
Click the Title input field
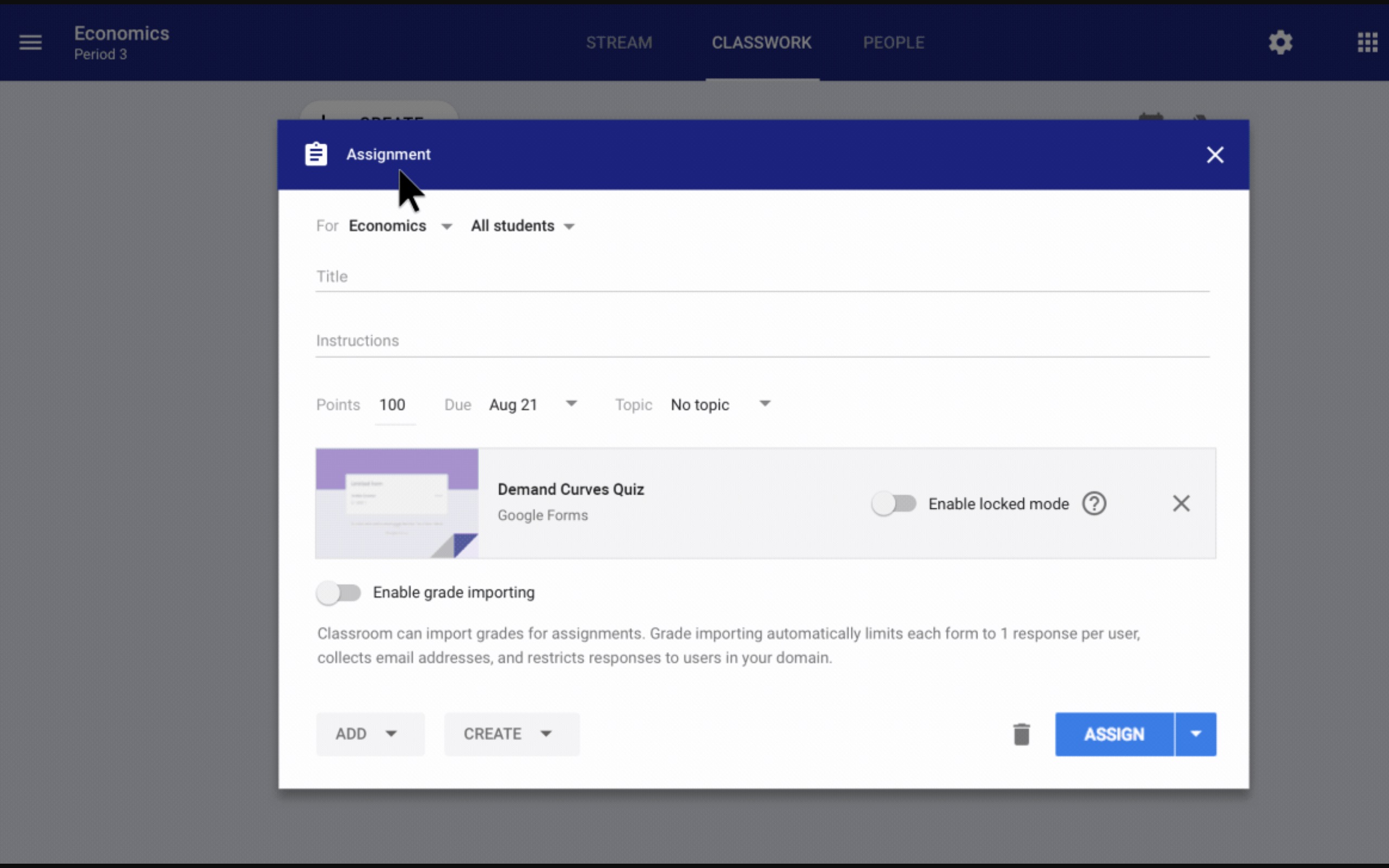tap(762, 277)
